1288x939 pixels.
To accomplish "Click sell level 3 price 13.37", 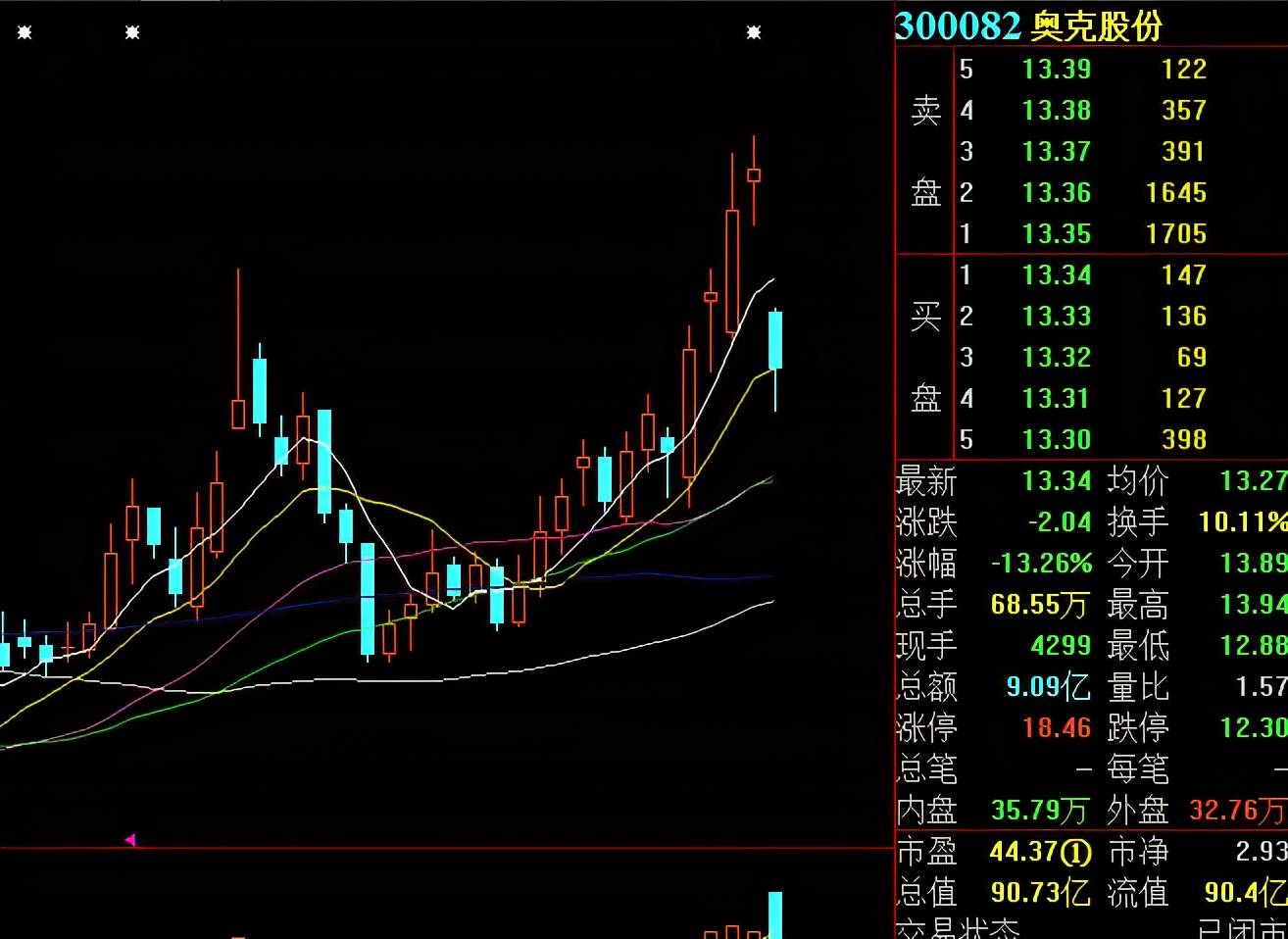I will [1056, 152].
